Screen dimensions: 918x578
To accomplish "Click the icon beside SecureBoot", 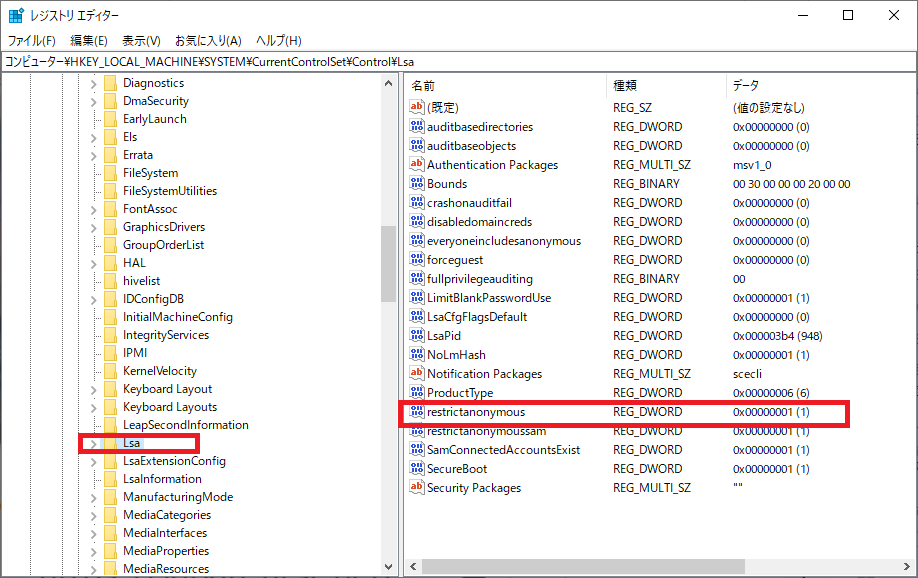I will 417,468.
